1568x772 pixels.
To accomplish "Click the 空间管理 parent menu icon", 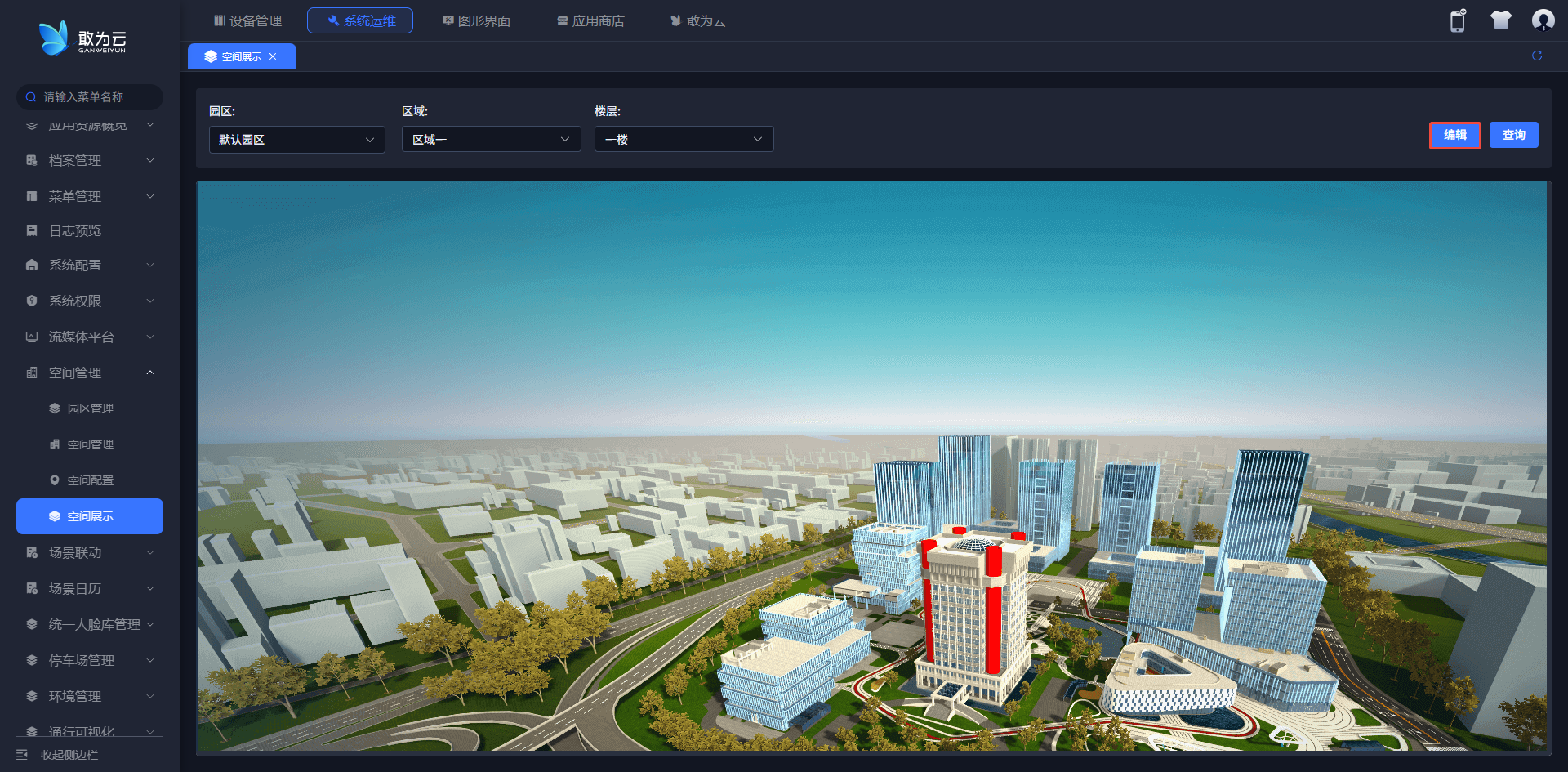I will pyautogui.click(x=32, y=373).
